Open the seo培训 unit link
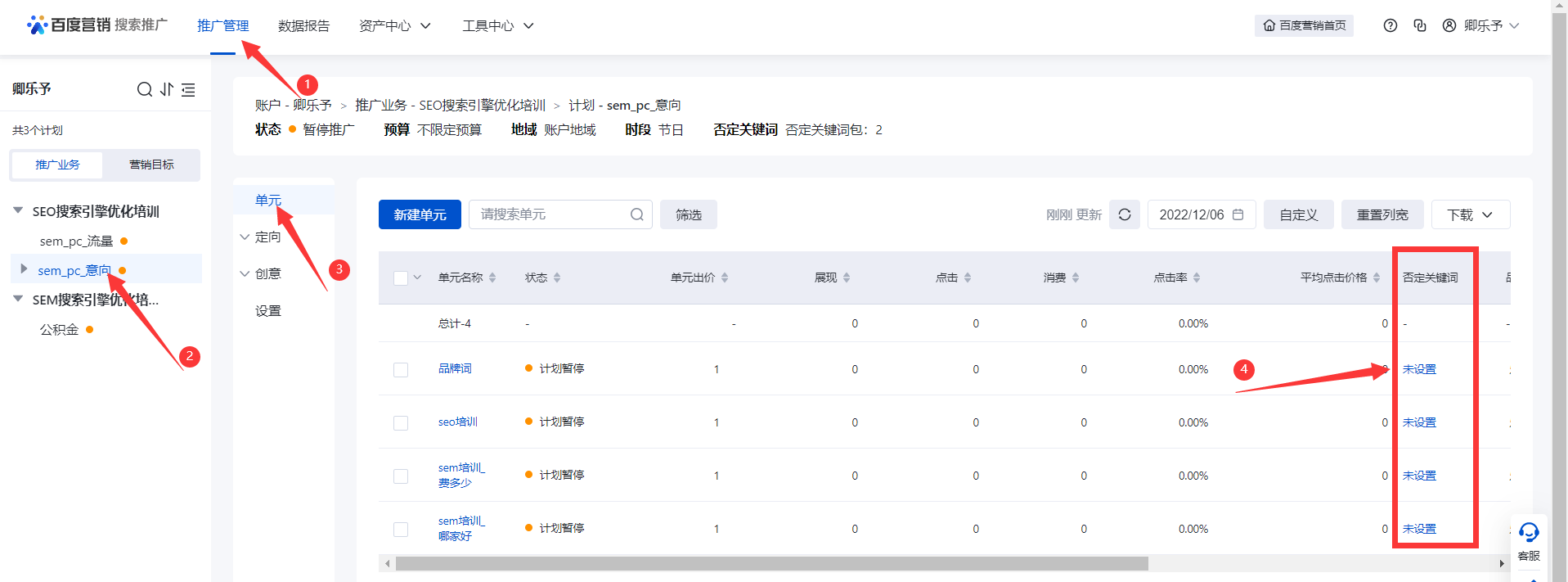1568x582 pixels. click(x=458, y=422)
